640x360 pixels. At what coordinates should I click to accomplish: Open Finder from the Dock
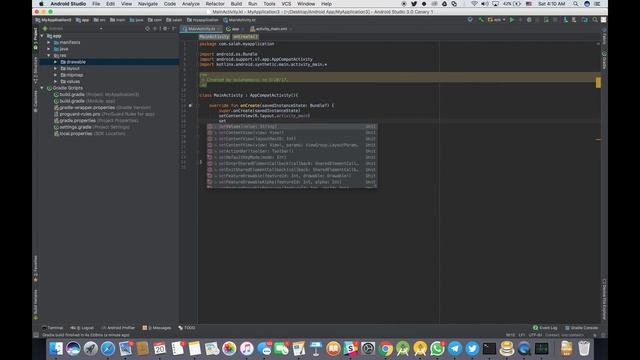click(56, 349)
